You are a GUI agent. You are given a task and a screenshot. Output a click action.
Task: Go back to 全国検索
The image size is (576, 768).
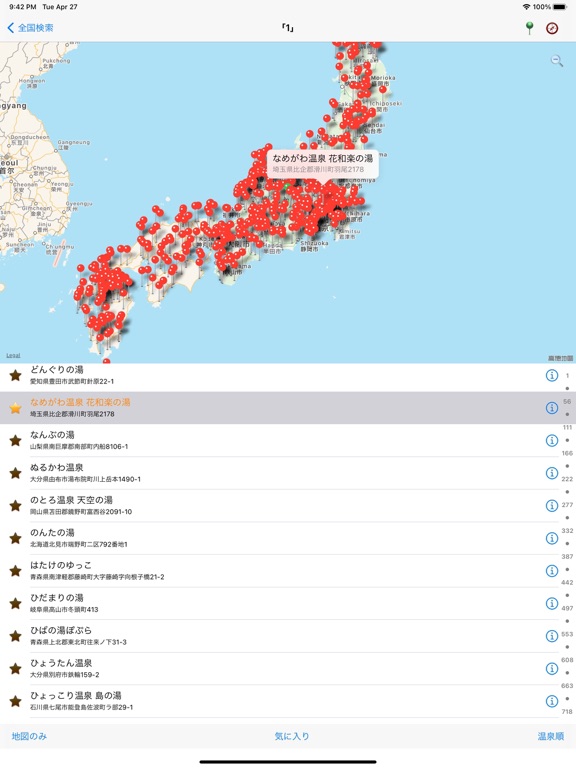click(30, 28)
